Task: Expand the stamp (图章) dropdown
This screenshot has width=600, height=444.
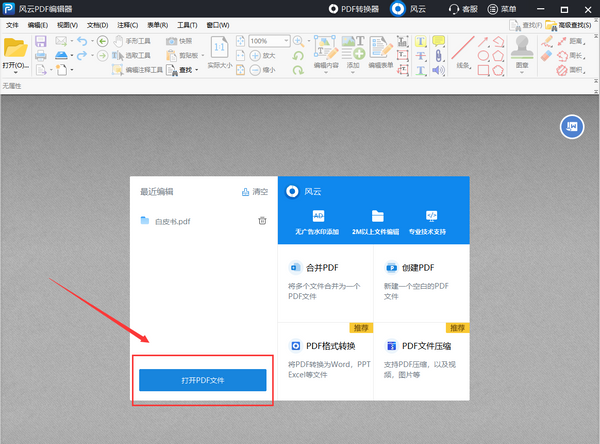Action: [x=522, y=72]
